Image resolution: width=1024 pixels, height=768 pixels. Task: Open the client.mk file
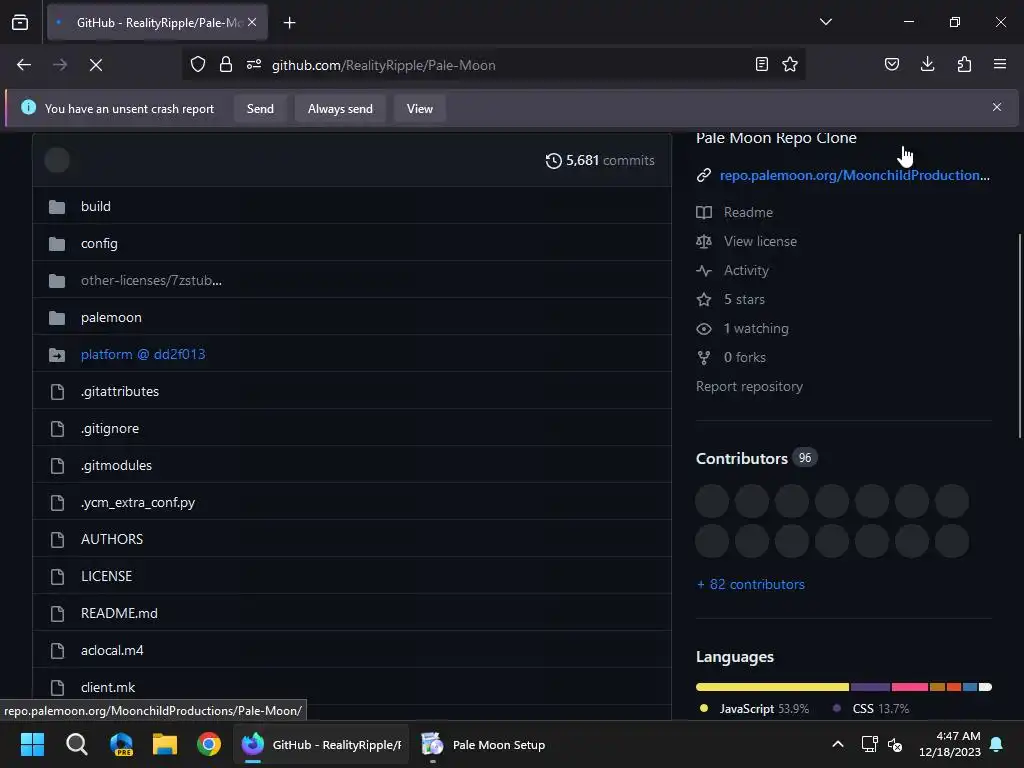pos(108,688)
